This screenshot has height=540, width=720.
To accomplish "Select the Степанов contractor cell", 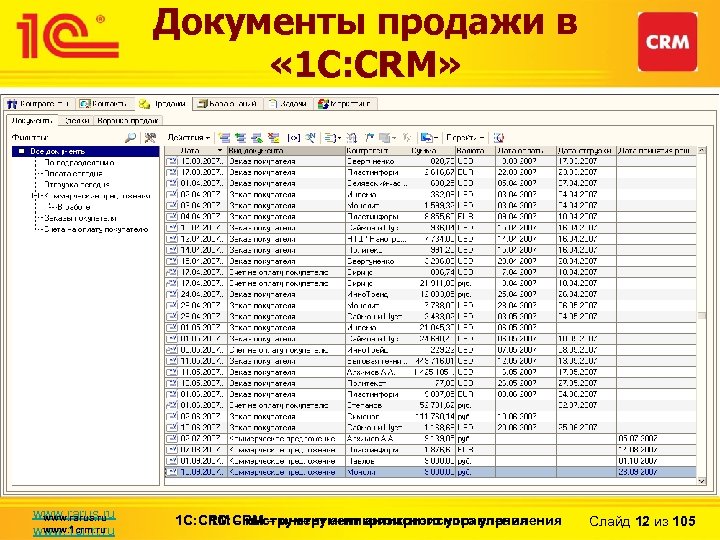I will tap(377, 405).
